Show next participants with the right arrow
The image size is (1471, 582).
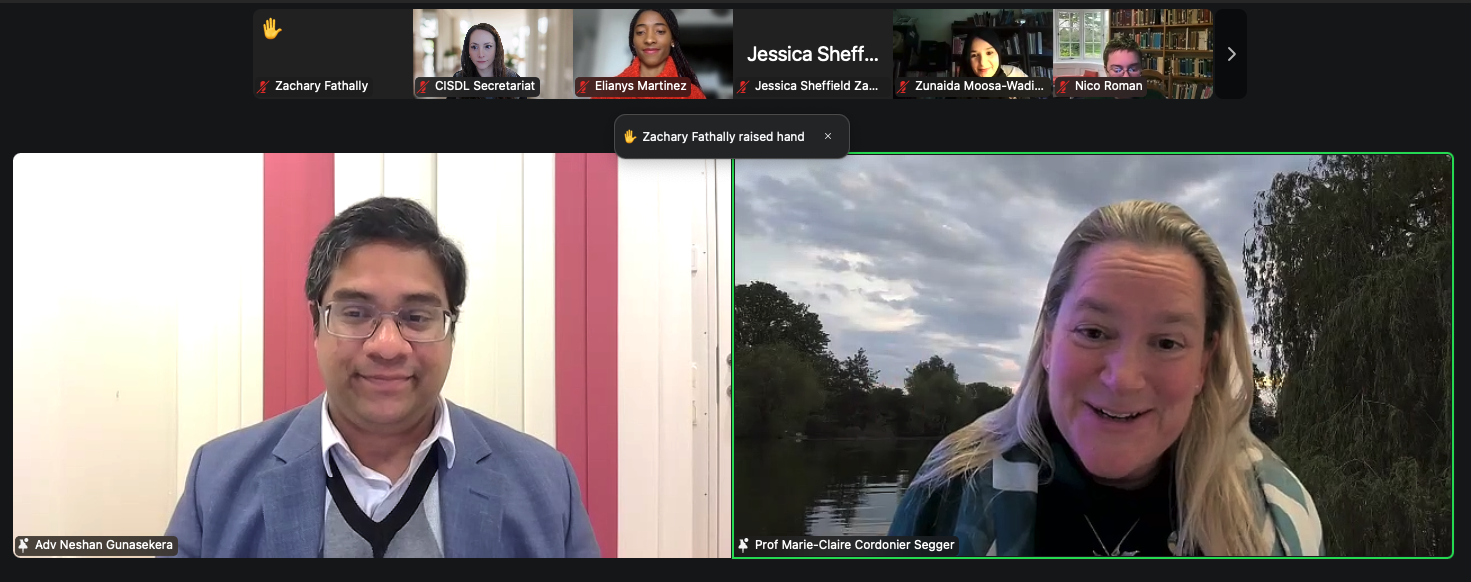pyautogui.click(x=1231, y=54)
